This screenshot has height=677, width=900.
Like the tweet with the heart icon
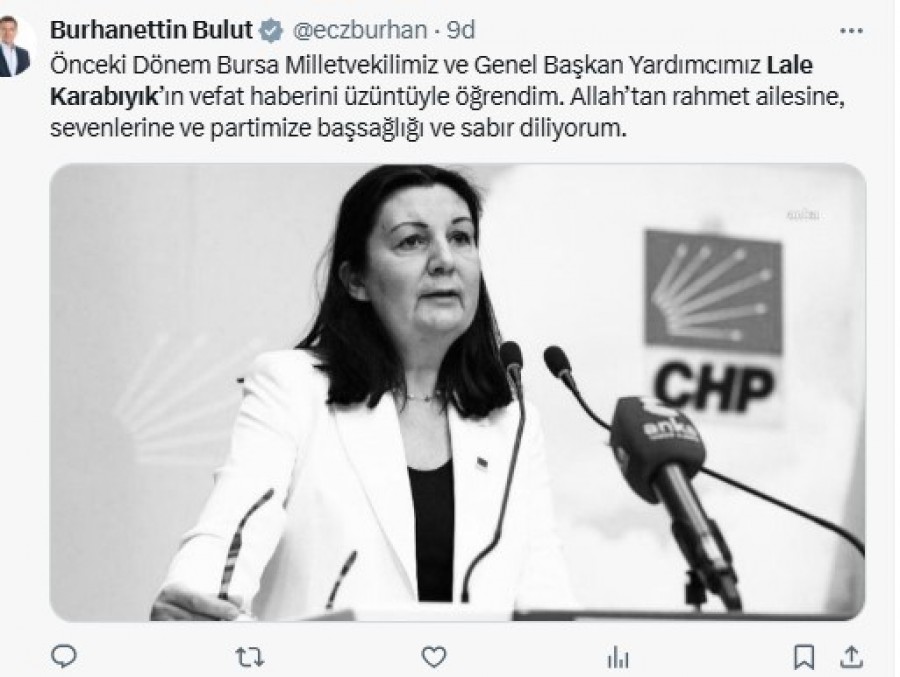[x=434, y=657]
